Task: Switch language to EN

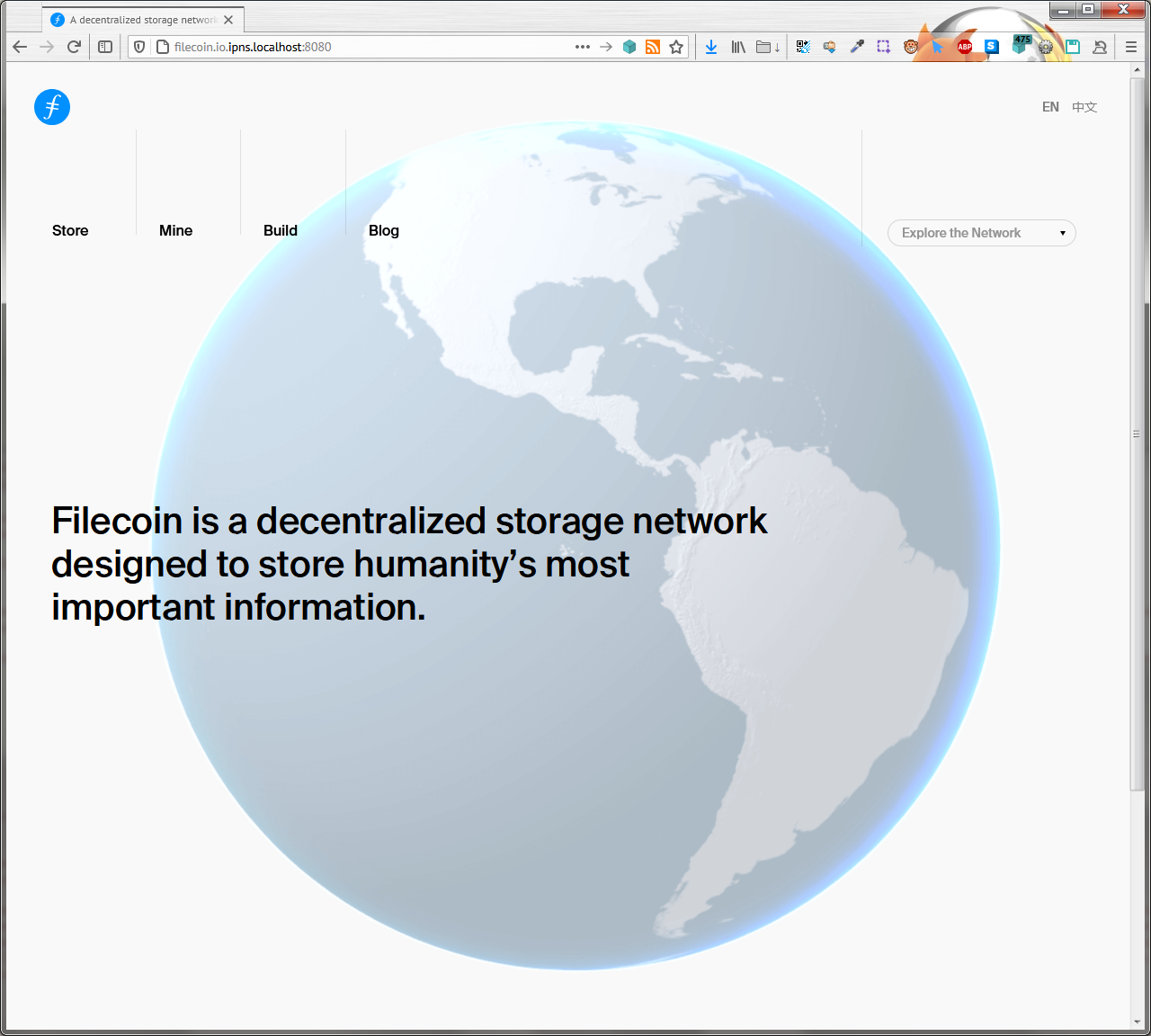Action: pos(1050,107)
